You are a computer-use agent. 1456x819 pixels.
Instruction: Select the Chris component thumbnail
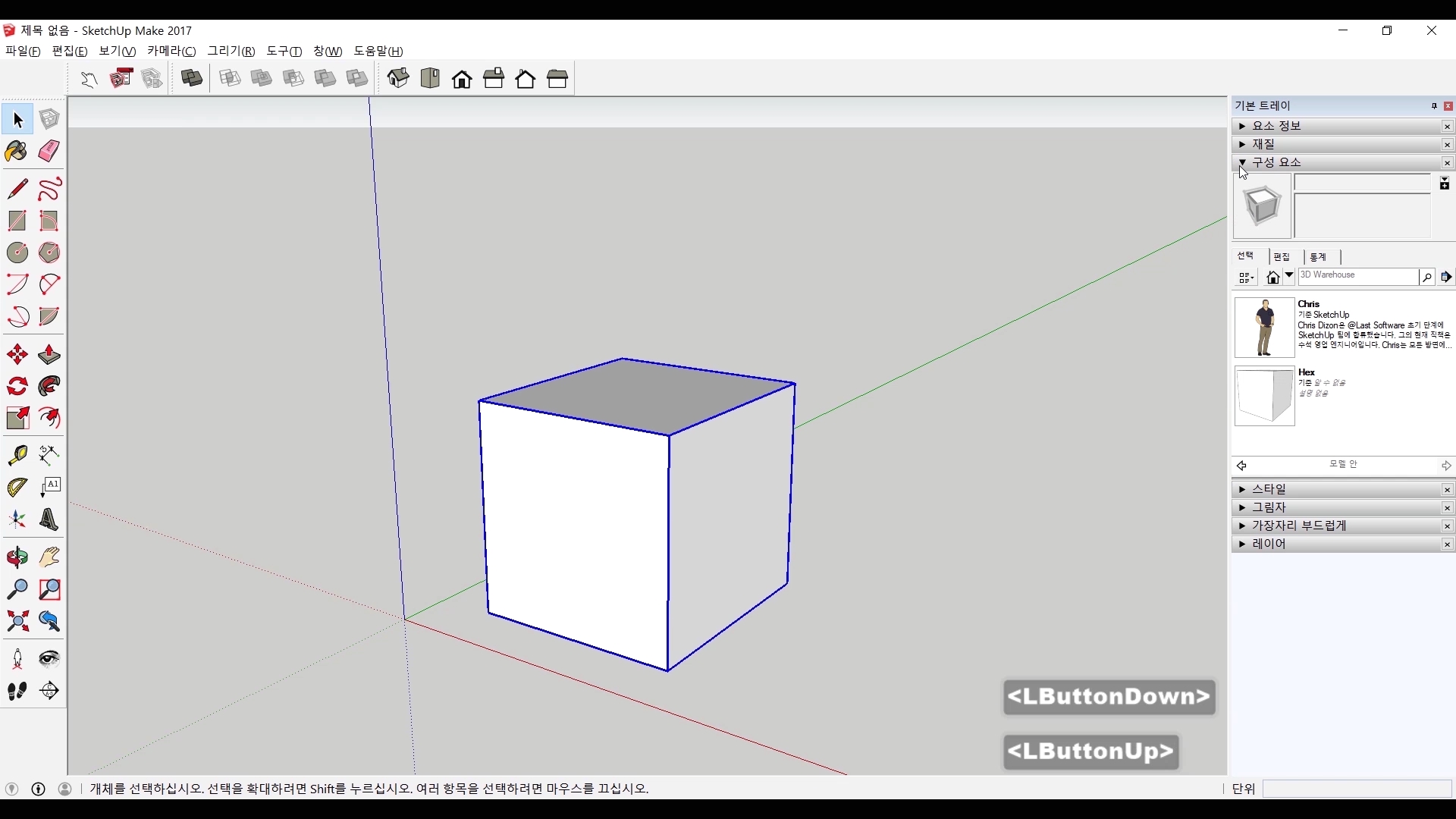(x=1264, y=328)
